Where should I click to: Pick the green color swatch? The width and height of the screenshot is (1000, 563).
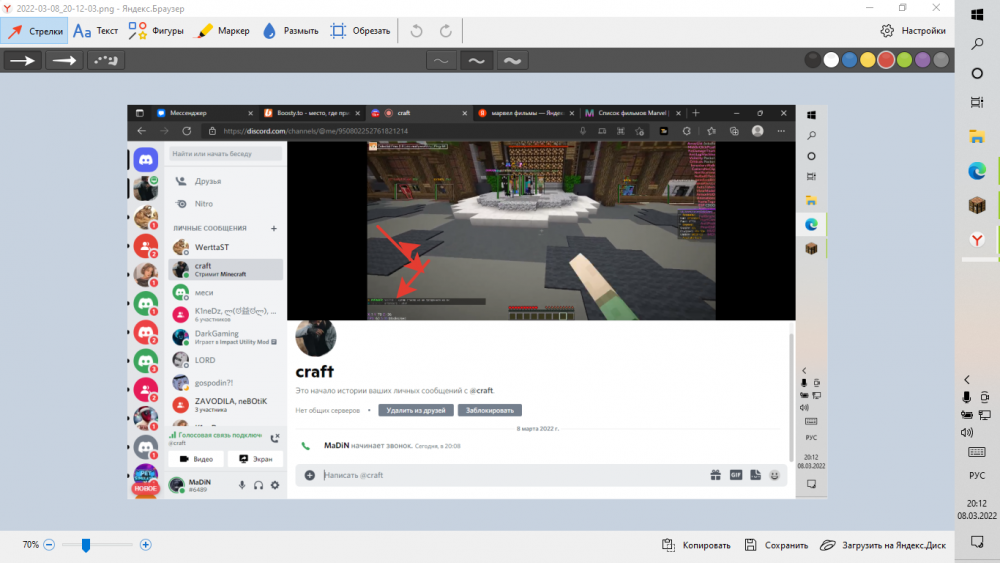pos(904,60)
